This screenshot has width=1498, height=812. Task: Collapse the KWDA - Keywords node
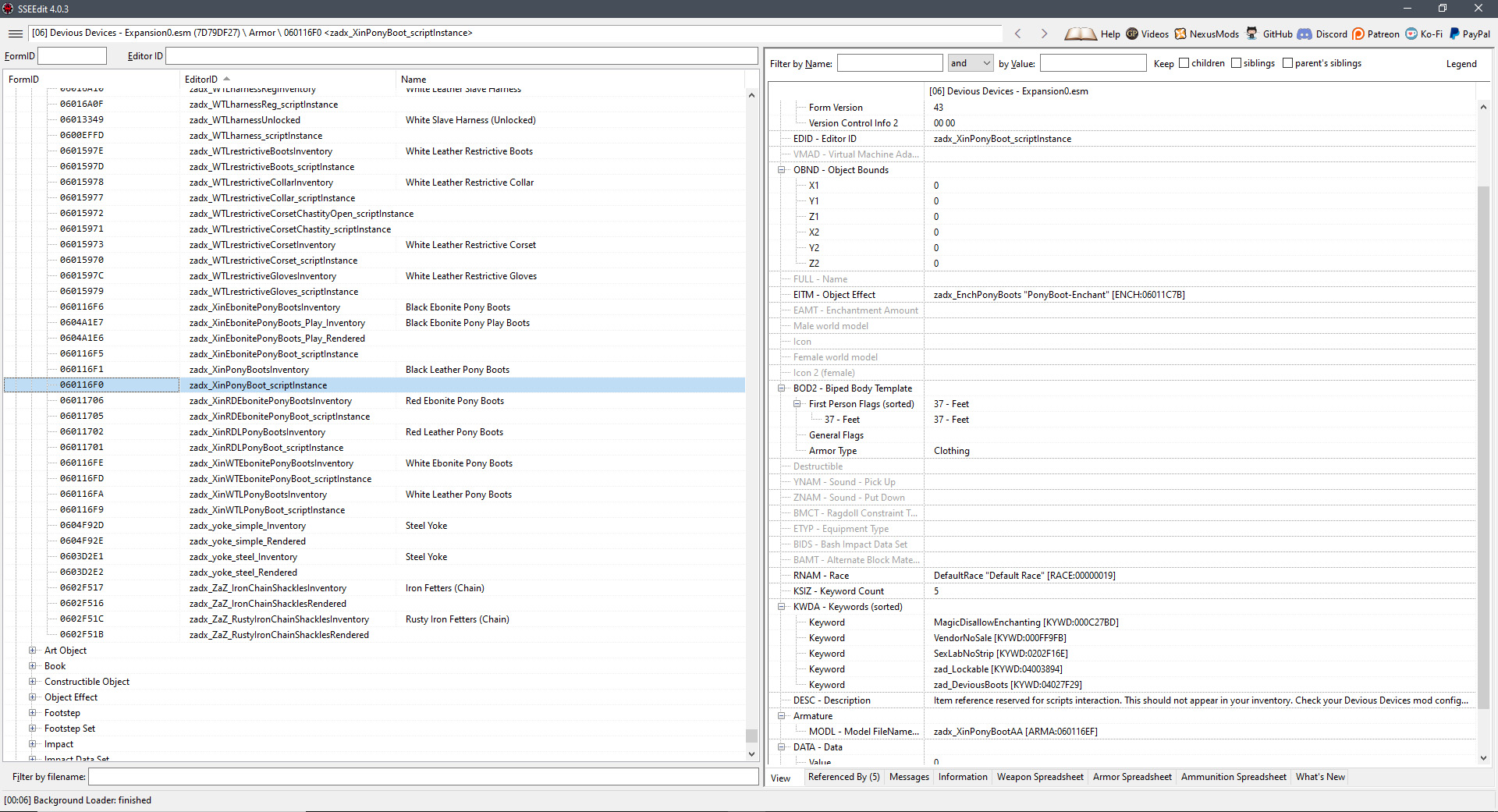pyautogui.click(x=782, y=607)
